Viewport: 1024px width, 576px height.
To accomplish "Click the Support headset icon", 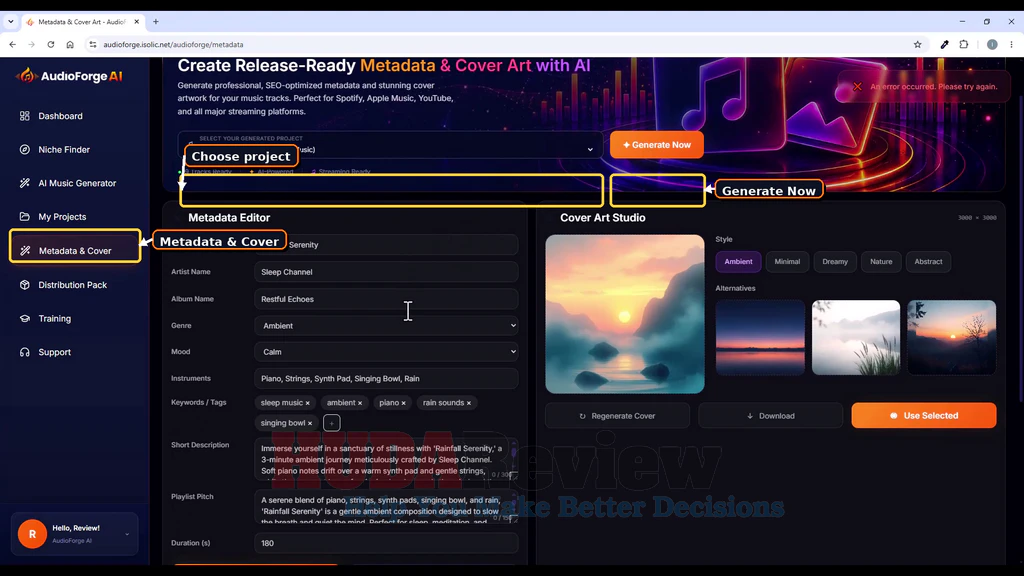I will pos(25,352).
